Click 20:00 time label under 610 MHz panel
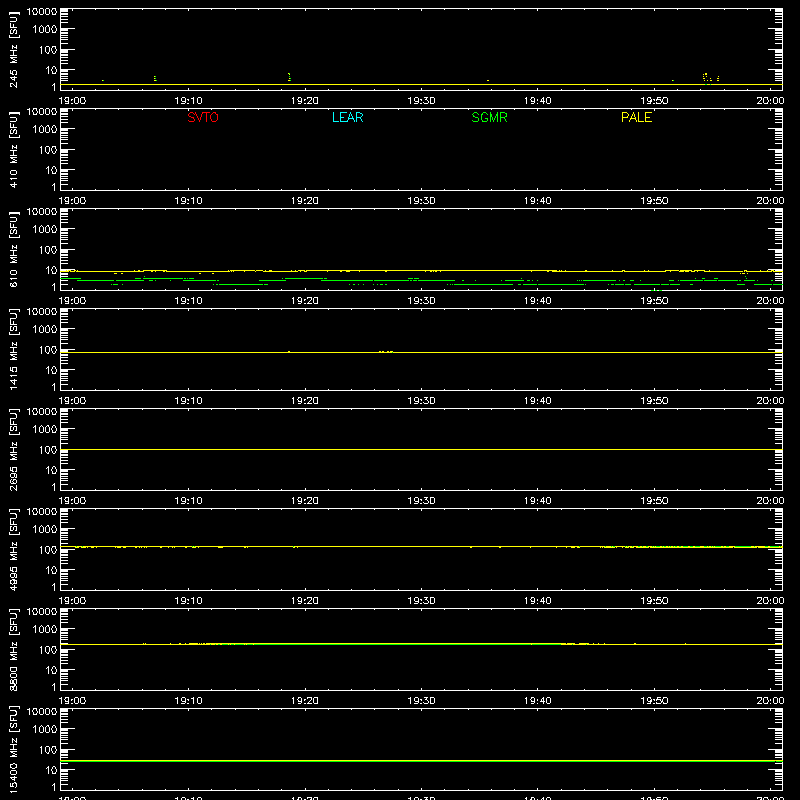The image size is (800, 800). click(x=770, y=301)
